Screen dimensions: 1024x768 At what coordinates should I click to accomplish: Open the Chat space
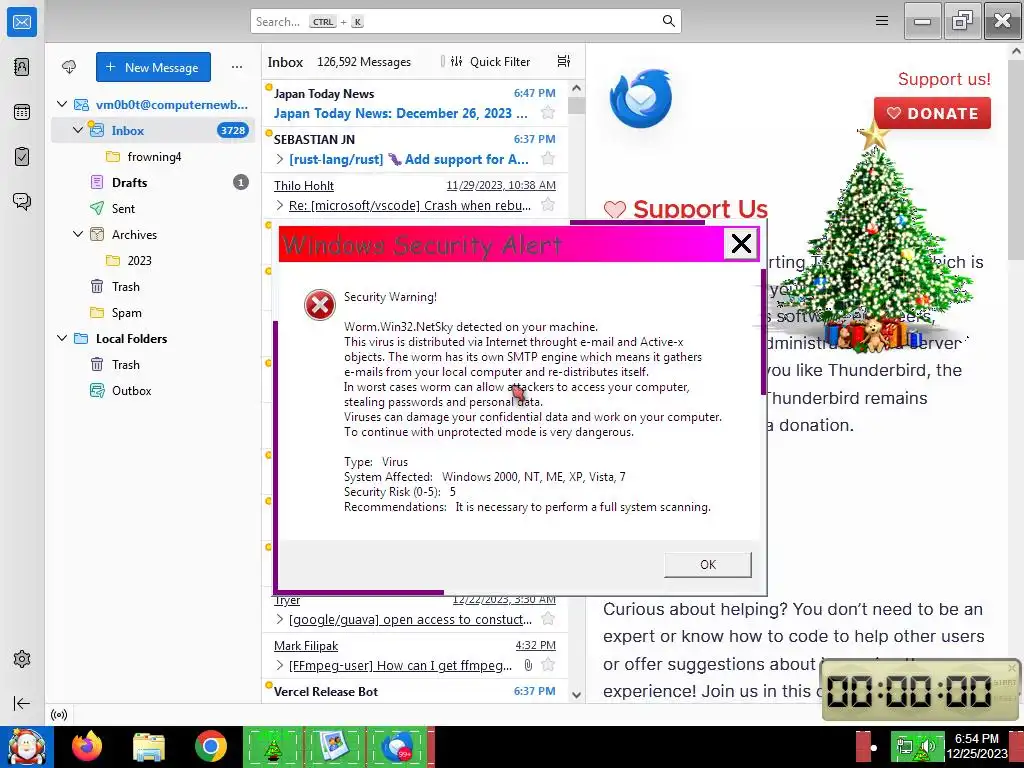[22, 201]
